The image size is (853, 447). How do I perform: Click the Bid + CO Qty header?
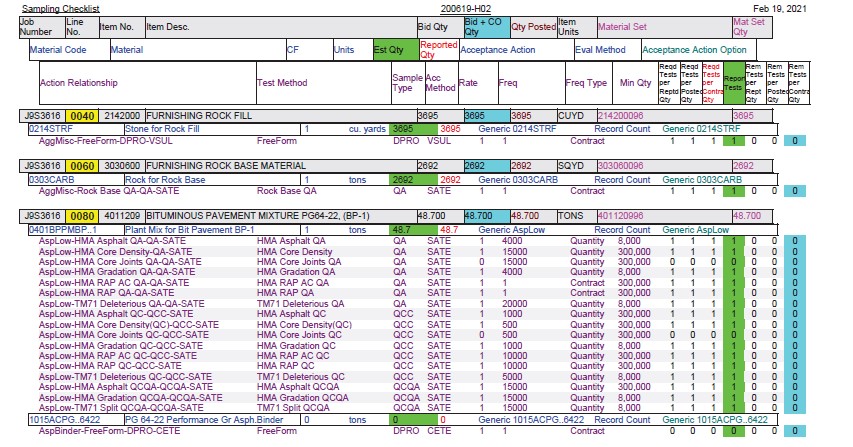pyautogui.click(x=487, y=27)
